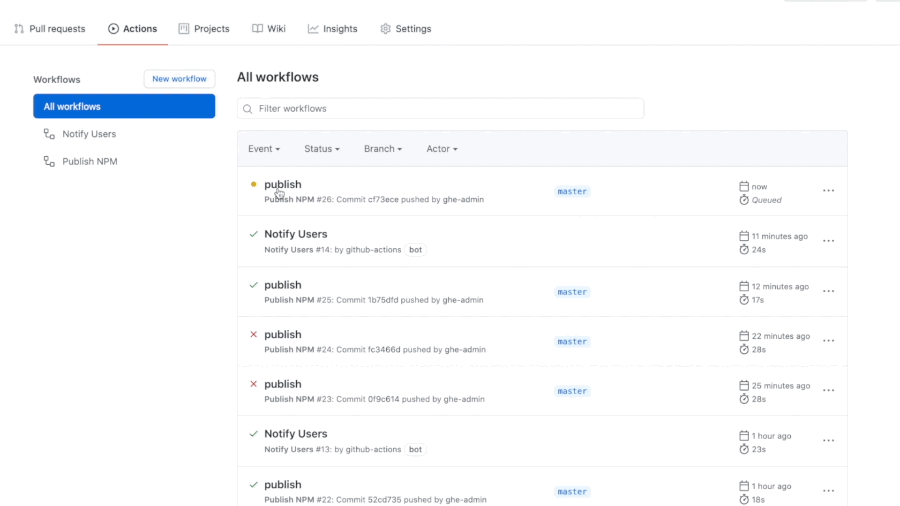Click master branch label on run #23

[x=572, y=391]
